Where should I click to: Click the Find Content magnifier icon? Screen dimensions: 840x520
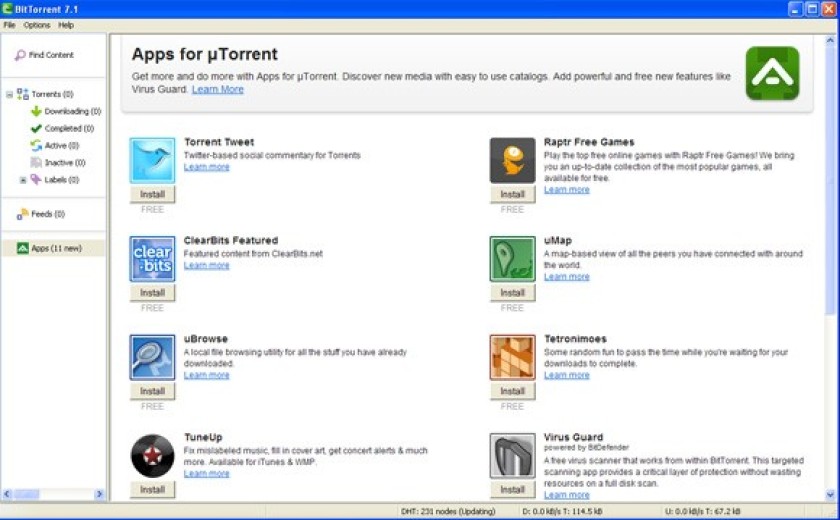(x=20, y=55)
